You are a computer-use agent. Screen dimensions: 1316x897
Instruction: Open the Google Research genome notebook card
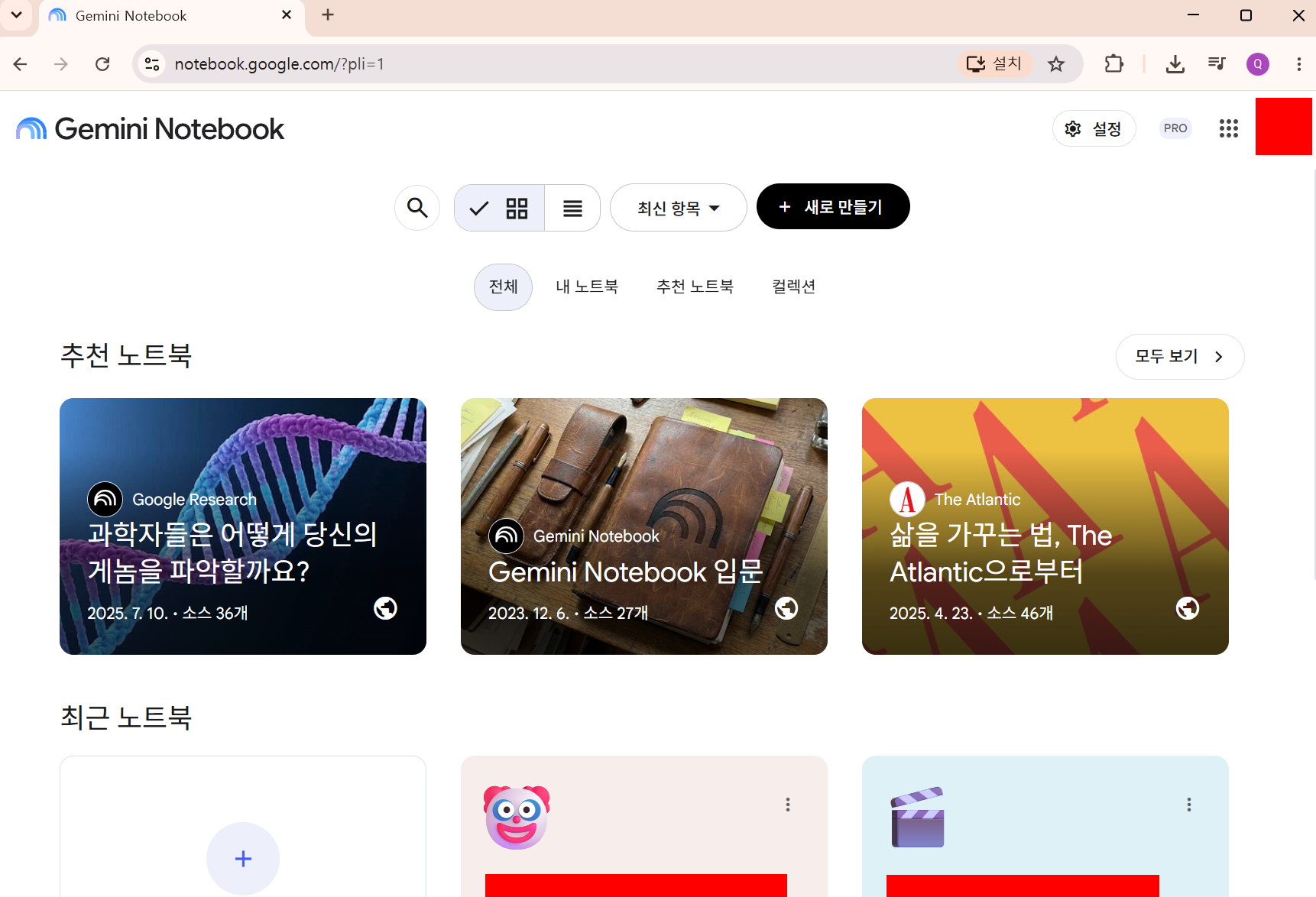coord(243,526)
